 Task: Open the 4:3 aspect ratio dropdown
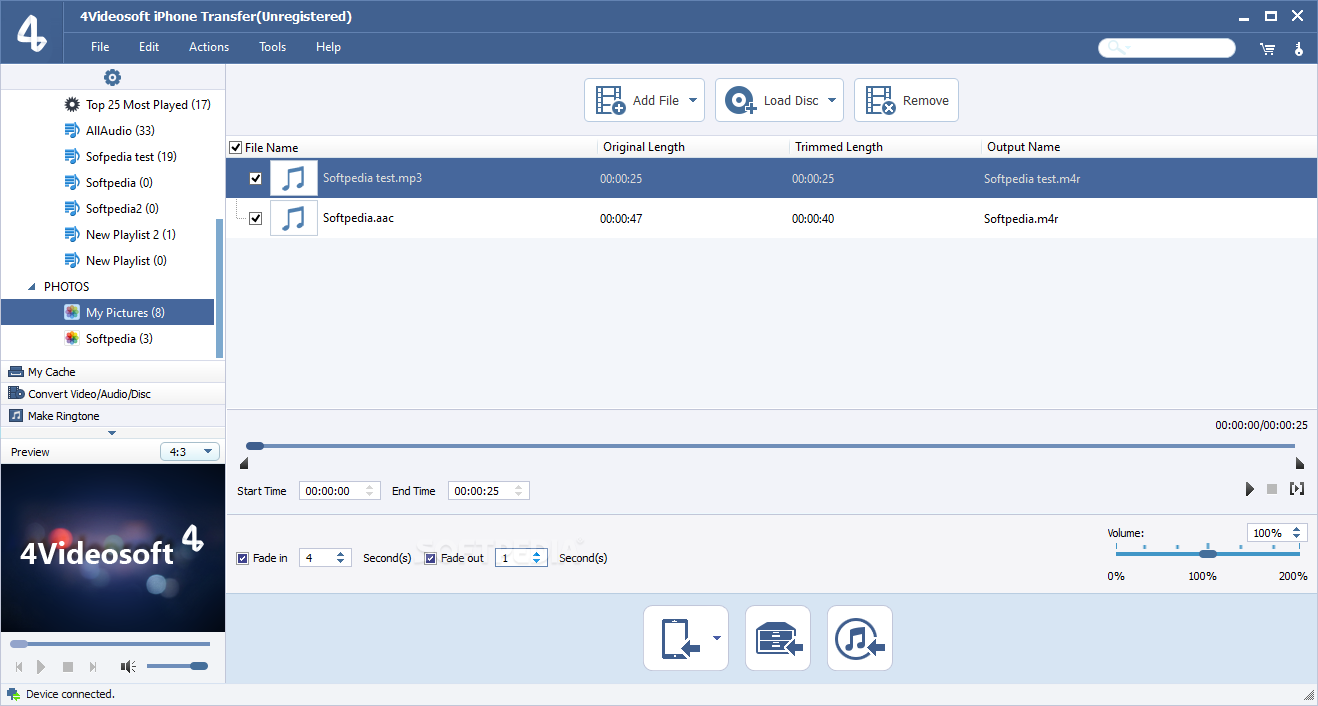tap(190, 452)
